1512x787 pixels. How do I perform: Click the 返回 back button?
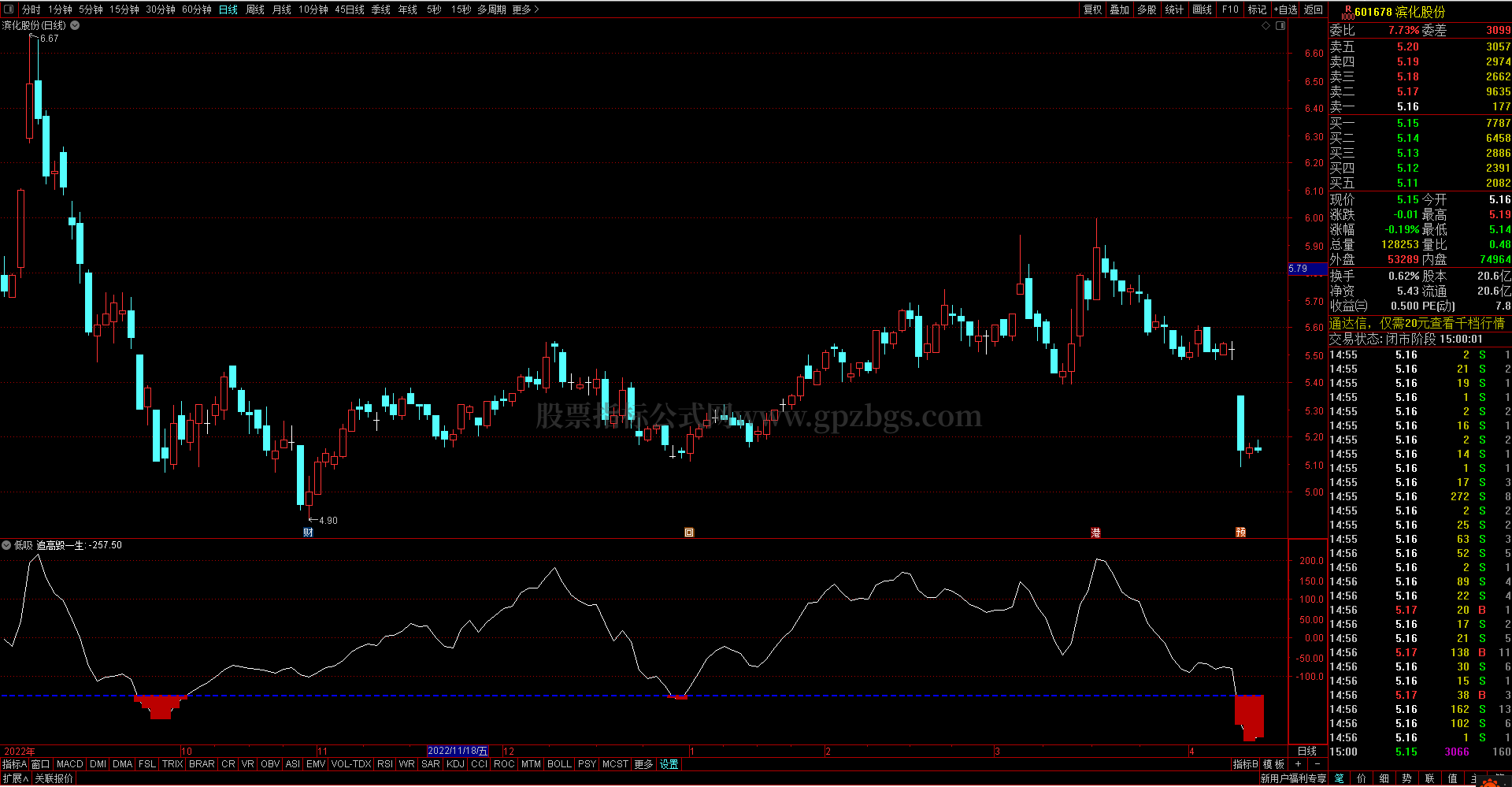tap(1314, 9)
